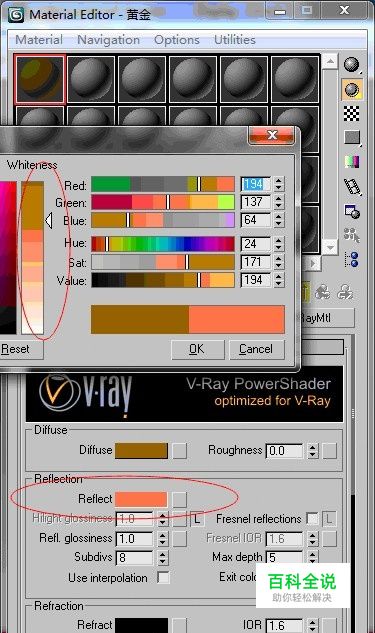Click OK in the color selector

click(x=197, y=349)
